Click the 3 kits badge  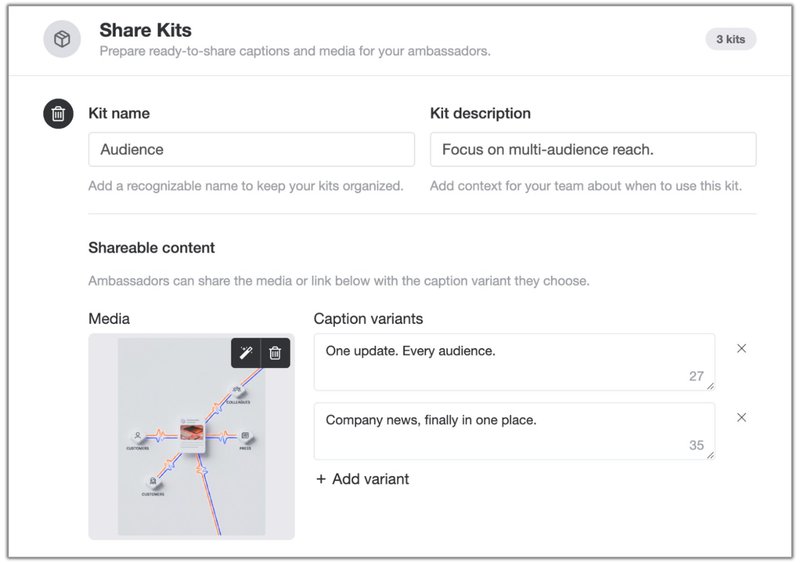[731, 39]
